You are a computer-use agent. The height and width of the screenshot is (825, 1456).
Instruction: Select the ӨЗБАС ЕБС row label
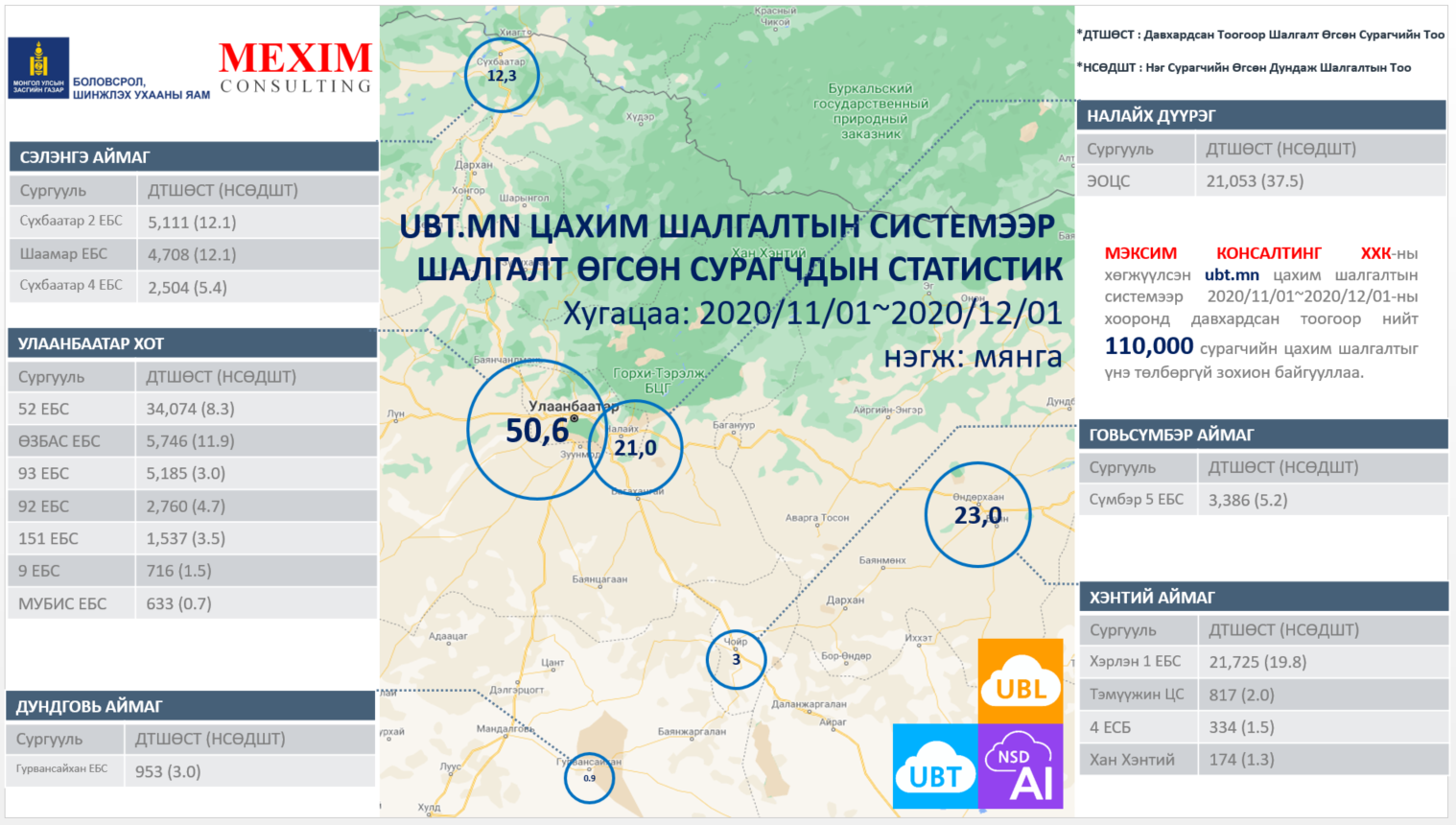tap(59, 441)
